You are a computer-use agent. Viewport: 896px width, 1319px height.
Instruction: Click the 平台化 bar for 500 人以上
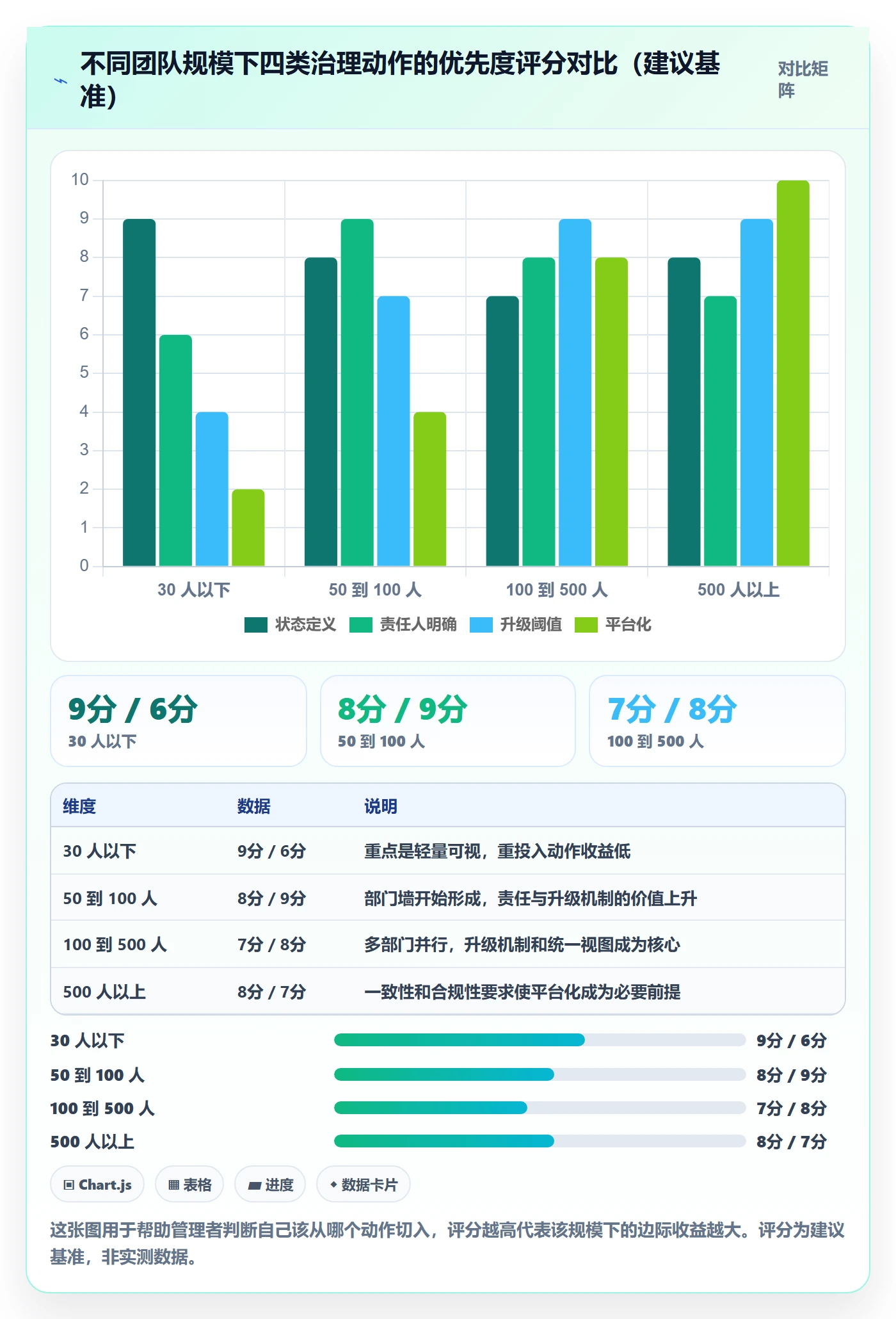tap(793, 373)
